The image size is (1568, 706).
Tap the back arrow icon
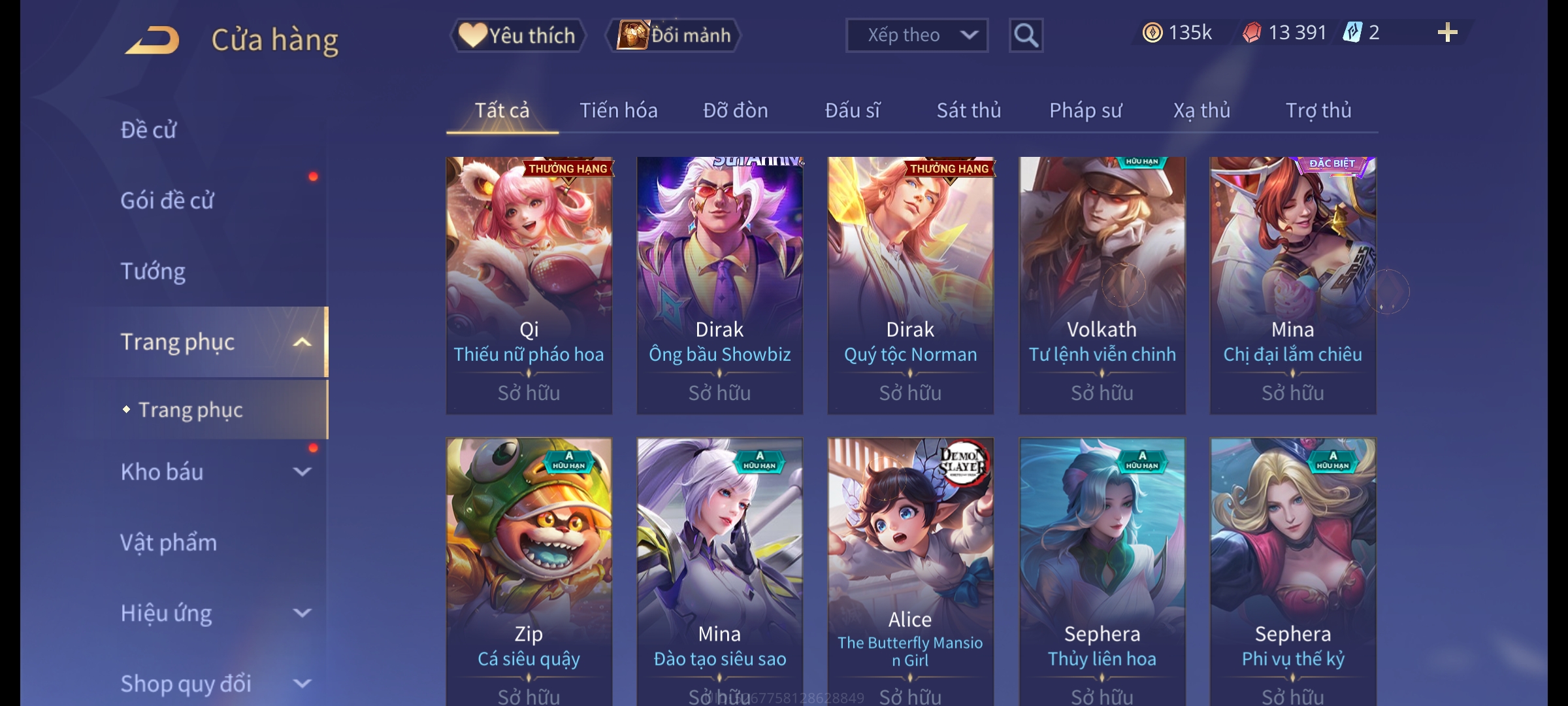(152, 40)
